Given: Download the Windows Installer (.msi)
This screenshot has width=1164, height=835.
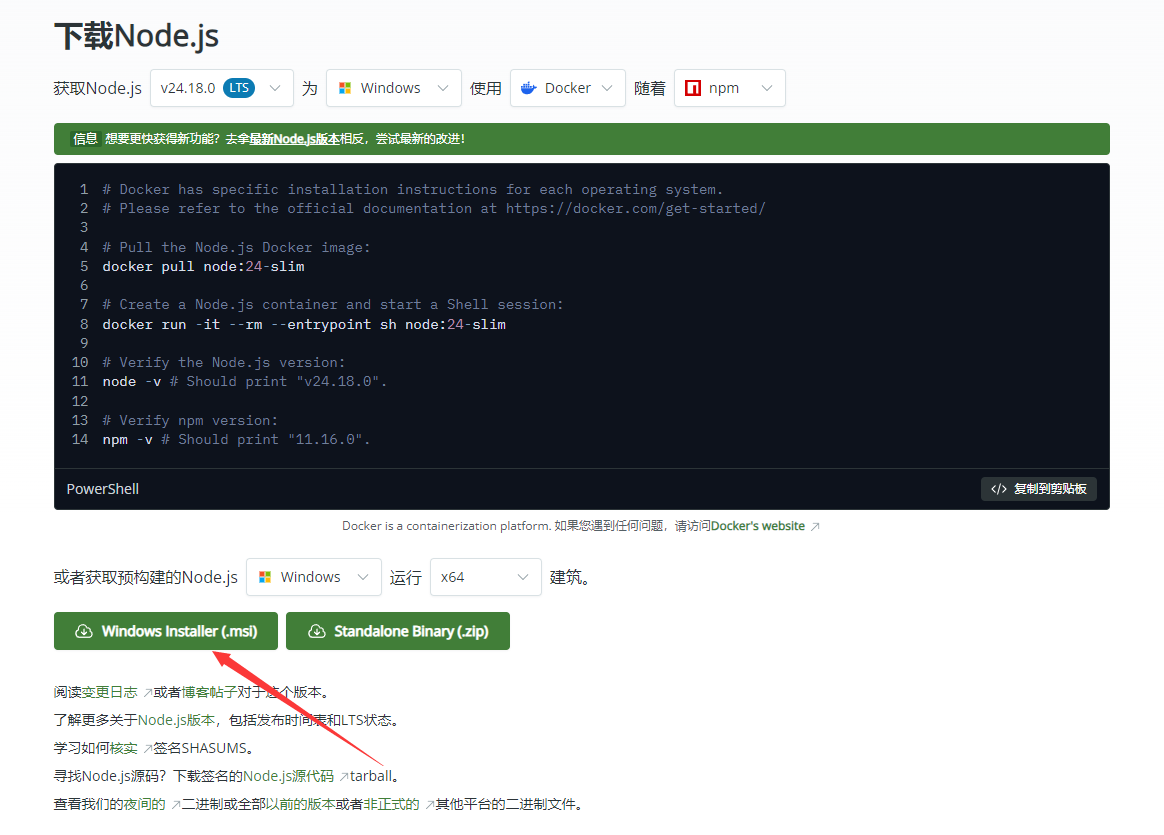Looking at the screenshot, I should pos(166,631).
